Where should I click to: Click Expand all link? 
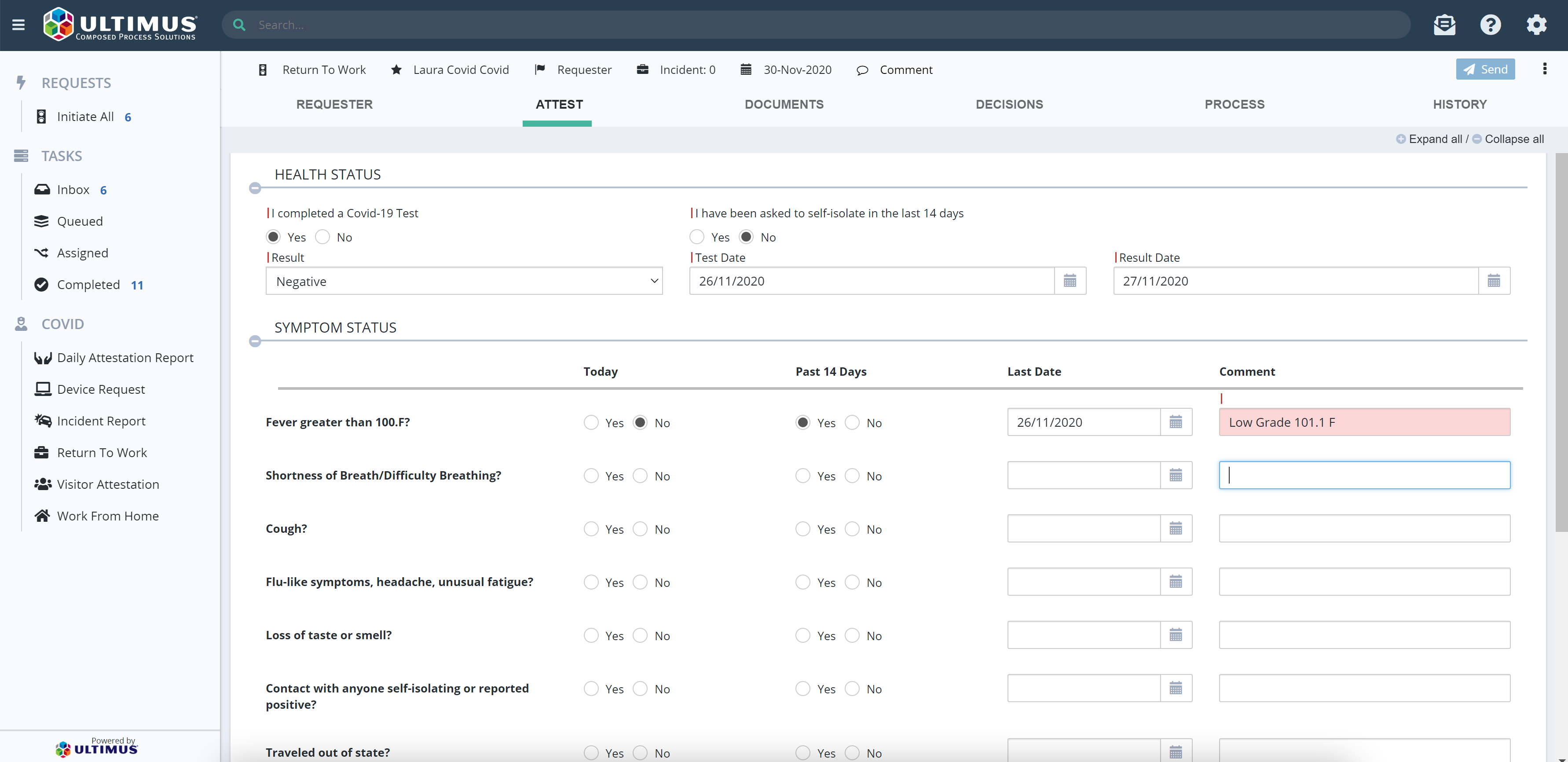[x=1429, y=139]
